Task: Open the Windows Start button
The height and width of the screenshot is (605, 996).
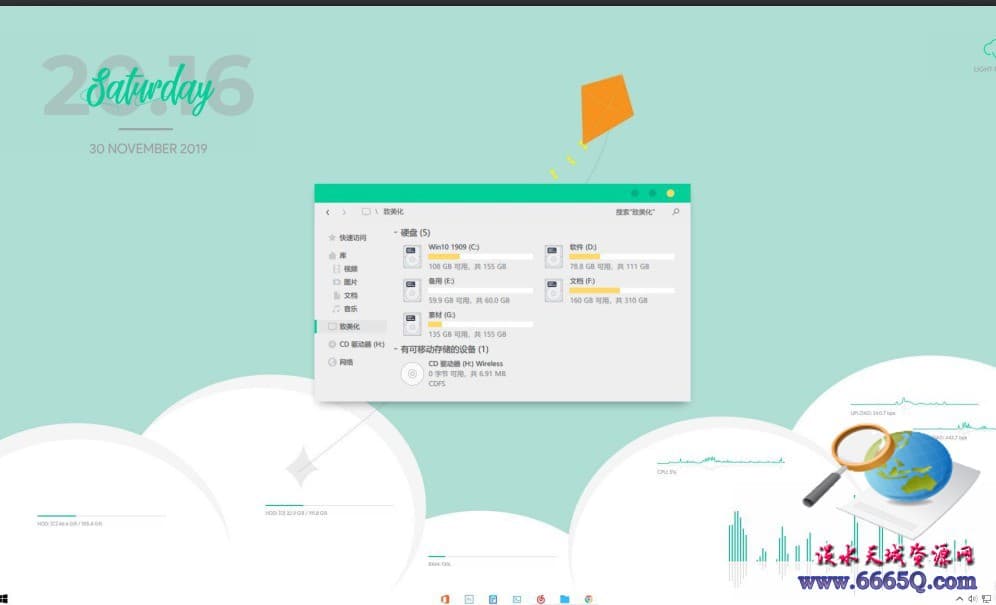Action: 4,599
